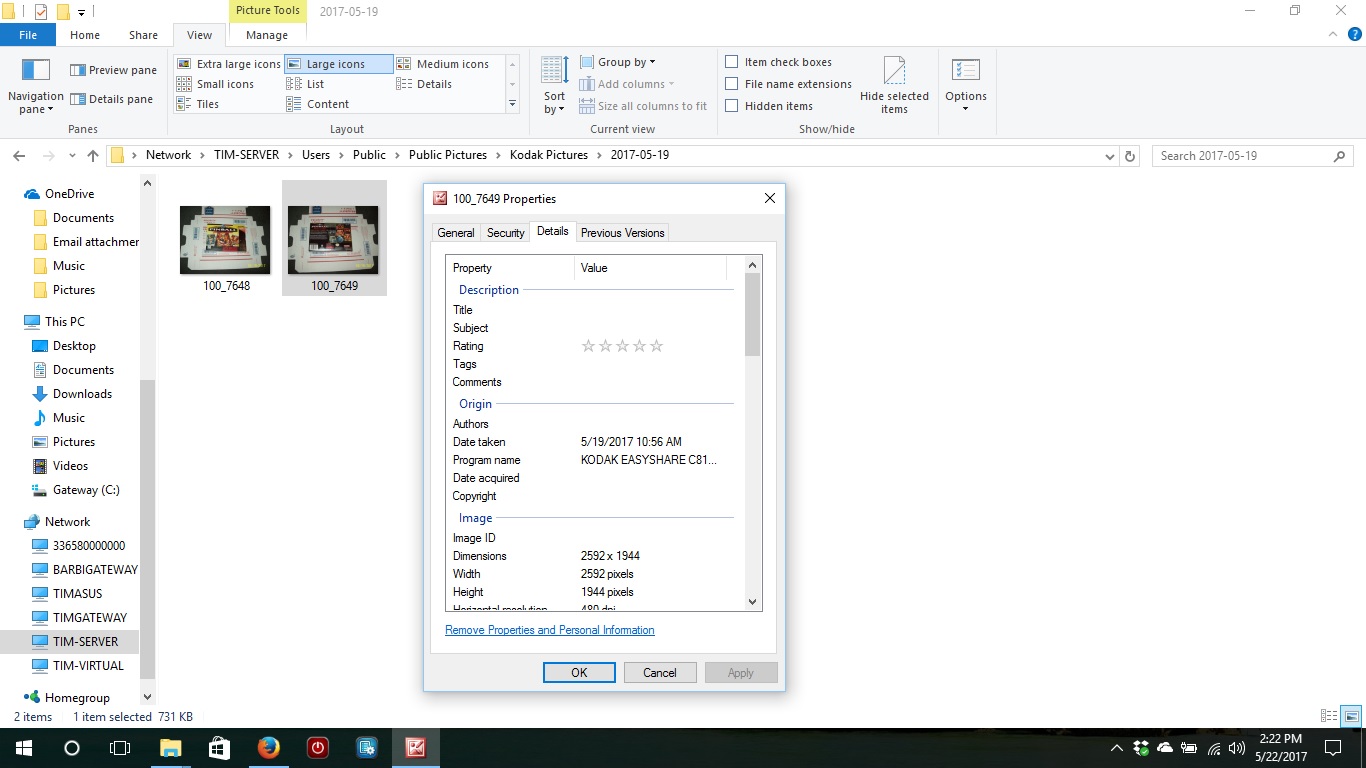This screenshot has height=768, width=1366.
Task: Open the Options icon in ribbon
Action: click(x=965, y=71)
